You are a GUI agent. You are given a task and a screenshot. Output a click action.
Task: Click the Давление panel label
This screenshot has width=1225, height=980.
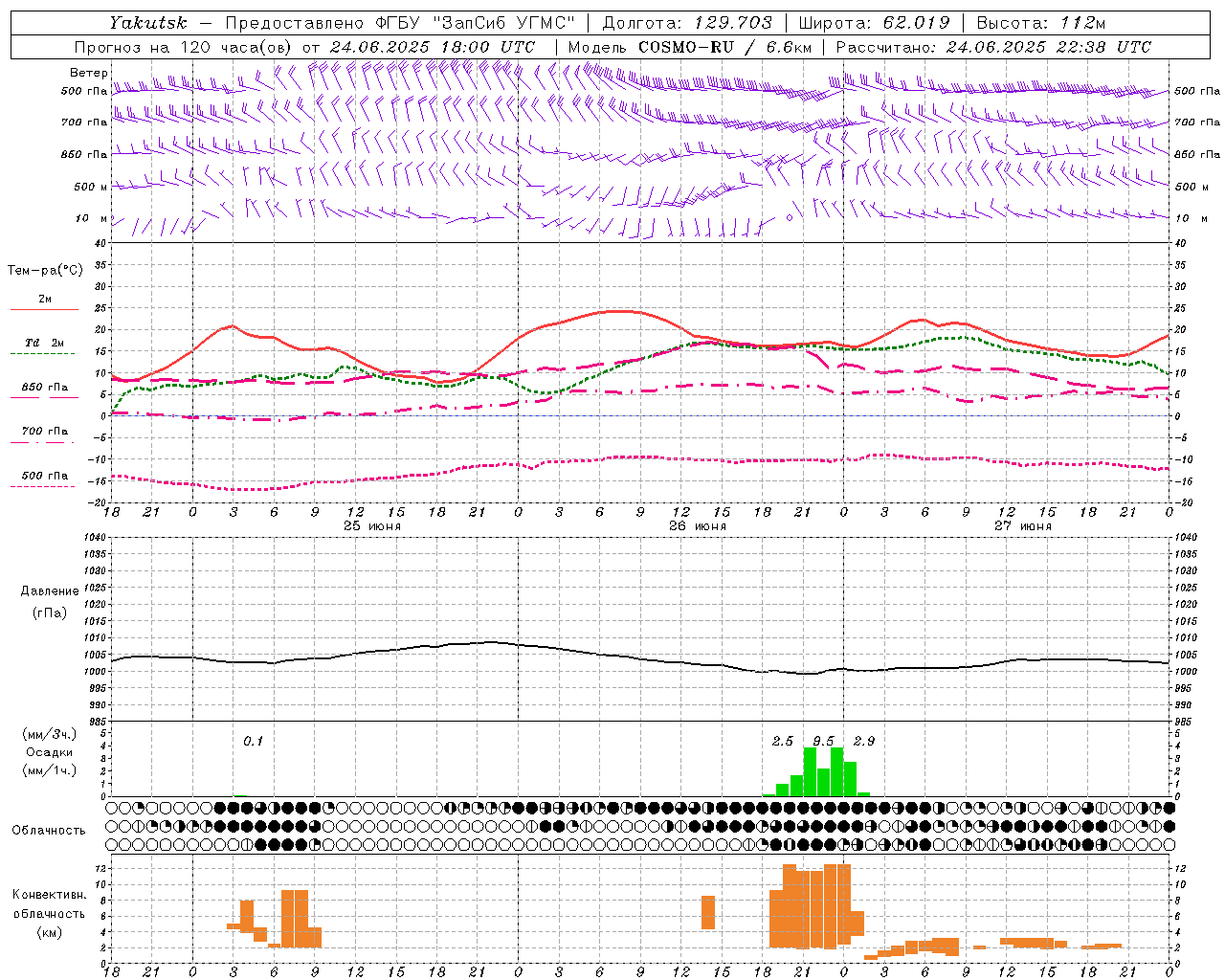pyautogui.click(x=50, y=591)
